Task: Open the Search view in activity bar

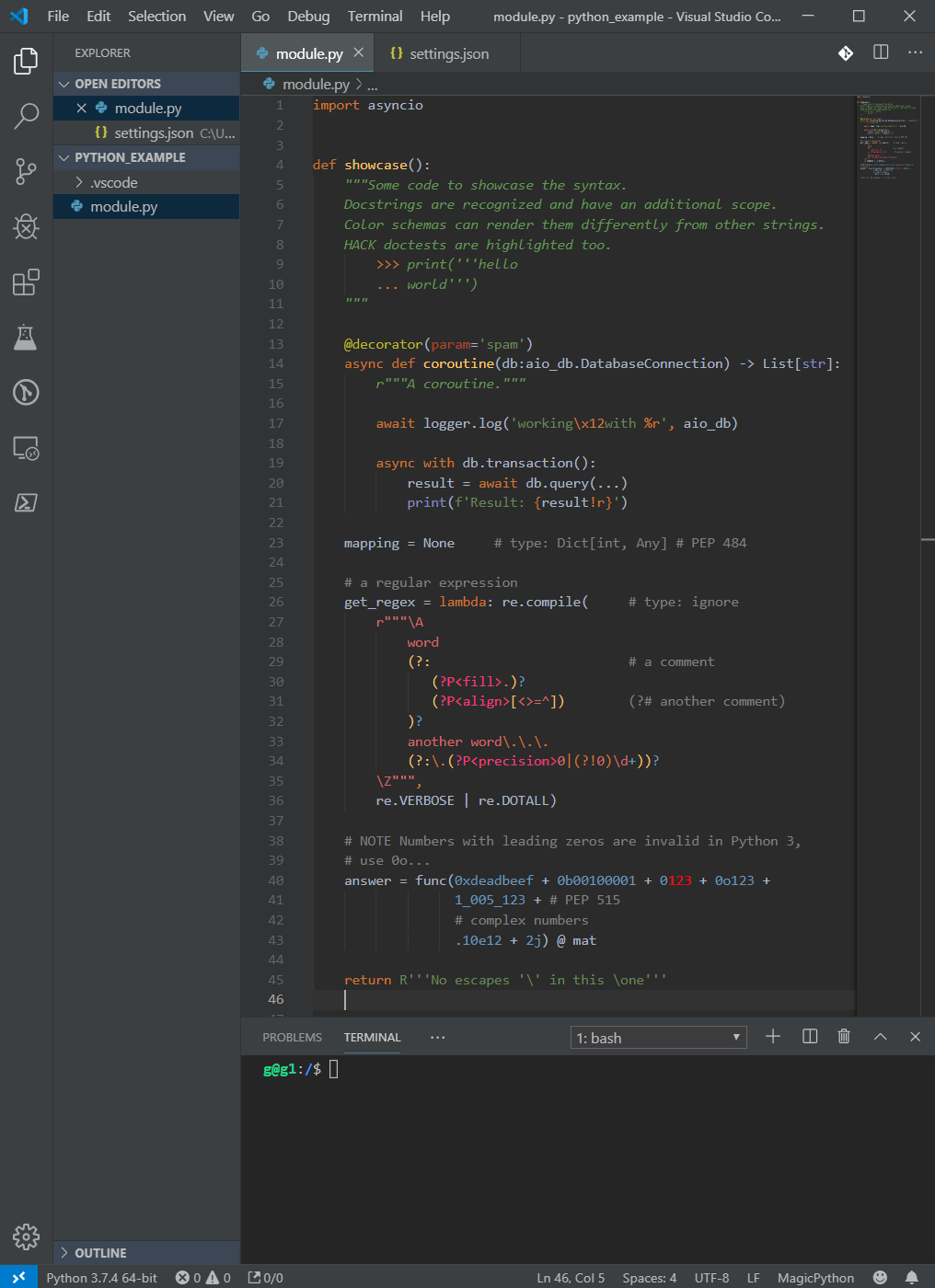Action: (x=26, y=117)
